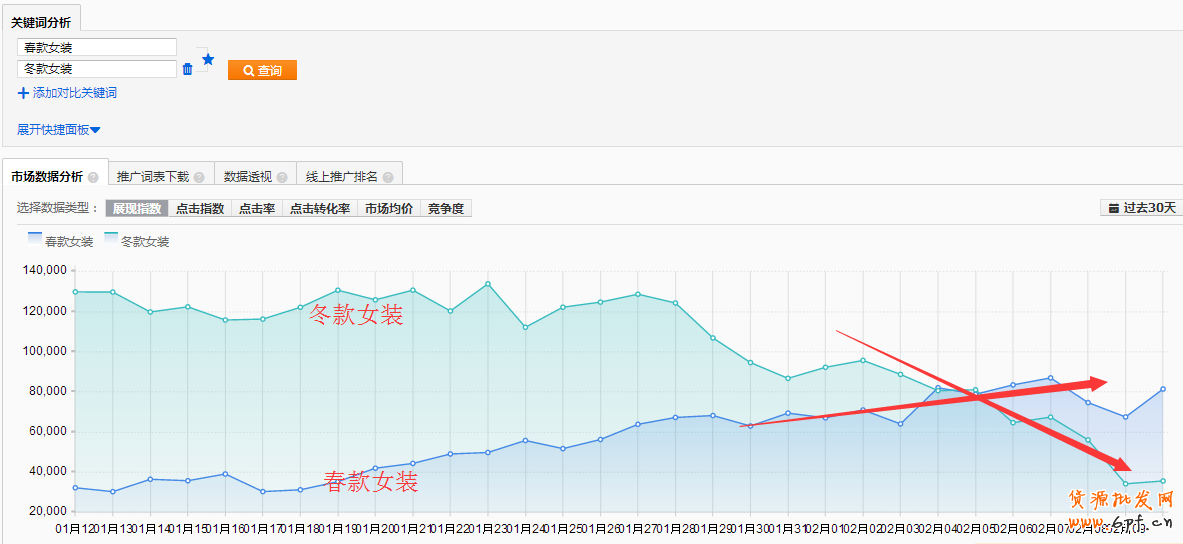Open the 线上推广排名 tab
This screenshot has width=1183, height=544.
pos(341,177)
